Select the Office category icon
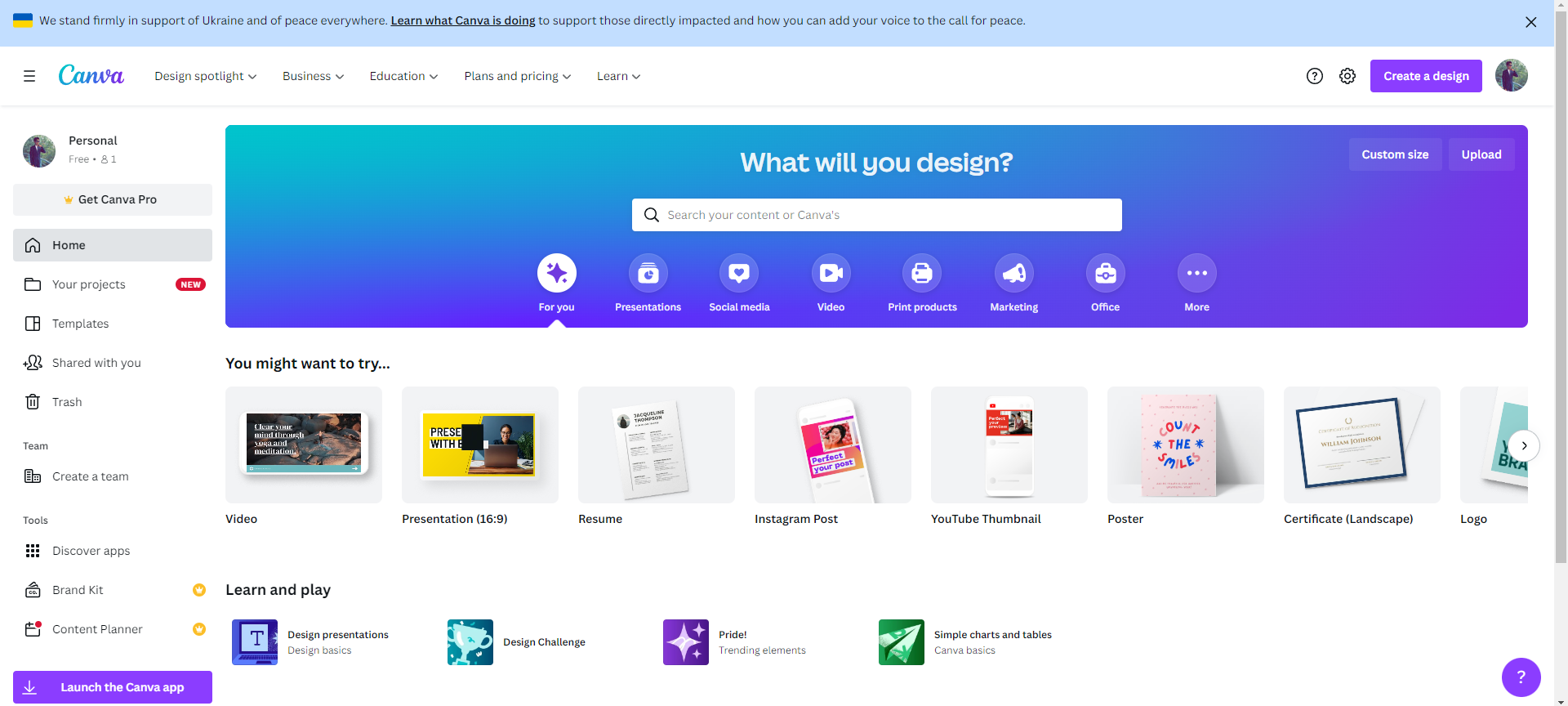This screenshot has height=706, width=1568. click(x=1106, y=273)
